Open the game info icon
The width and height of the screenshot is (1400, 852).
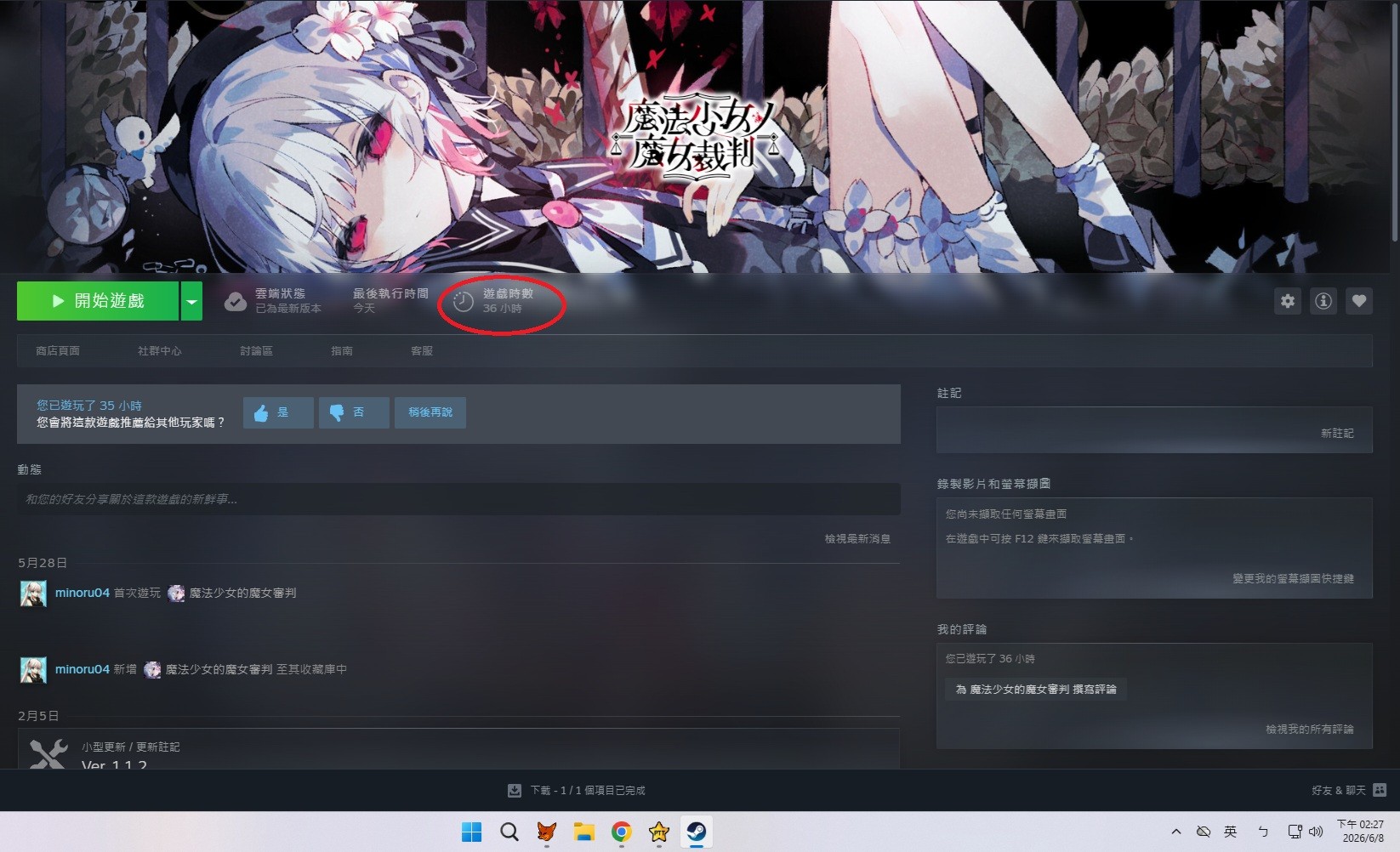click(1323, 301)
